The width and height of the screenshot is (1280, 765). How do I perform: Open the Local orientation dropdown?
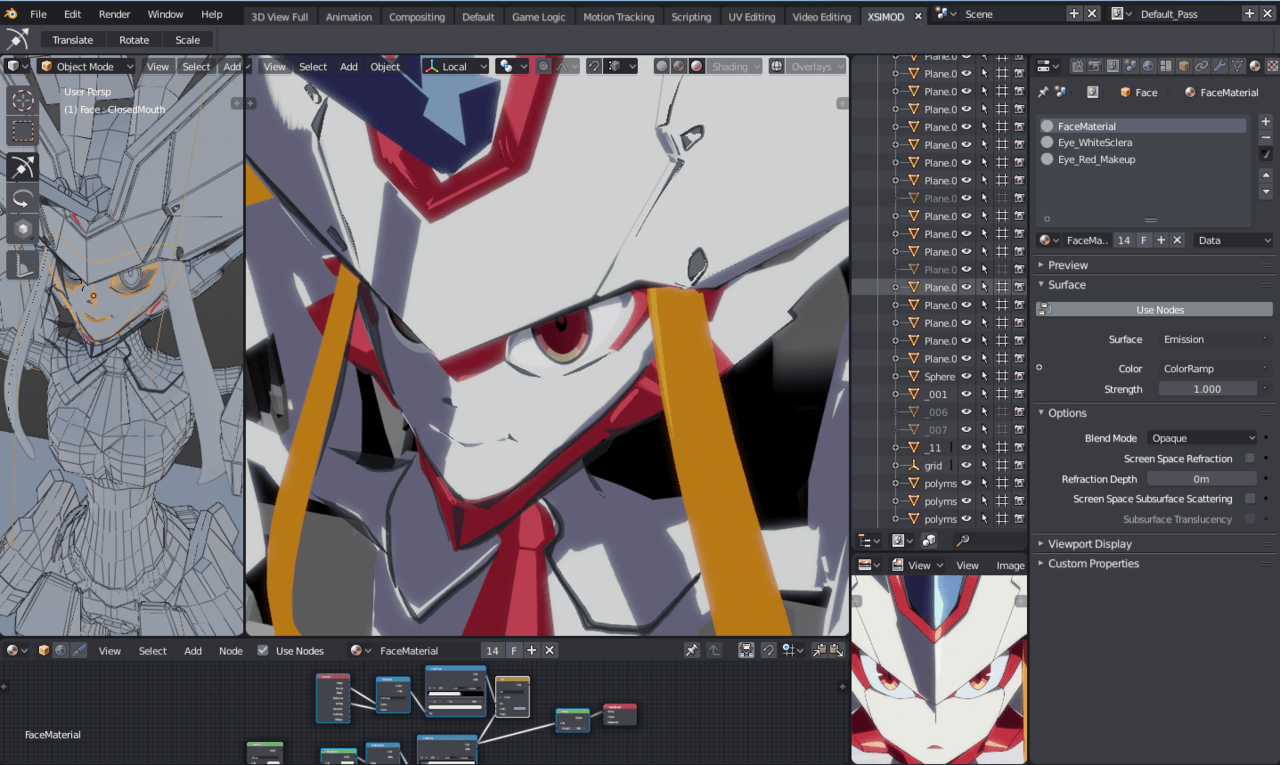pos(455,67)
